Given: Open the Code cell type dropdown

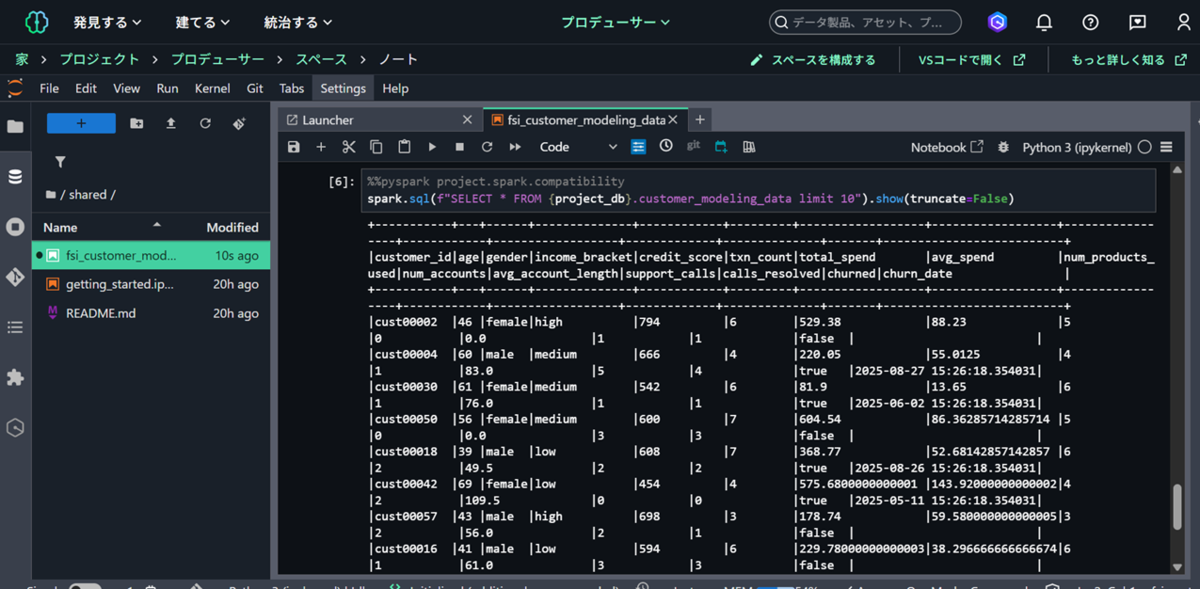Looking at the screenshot, I should (579, 147).
